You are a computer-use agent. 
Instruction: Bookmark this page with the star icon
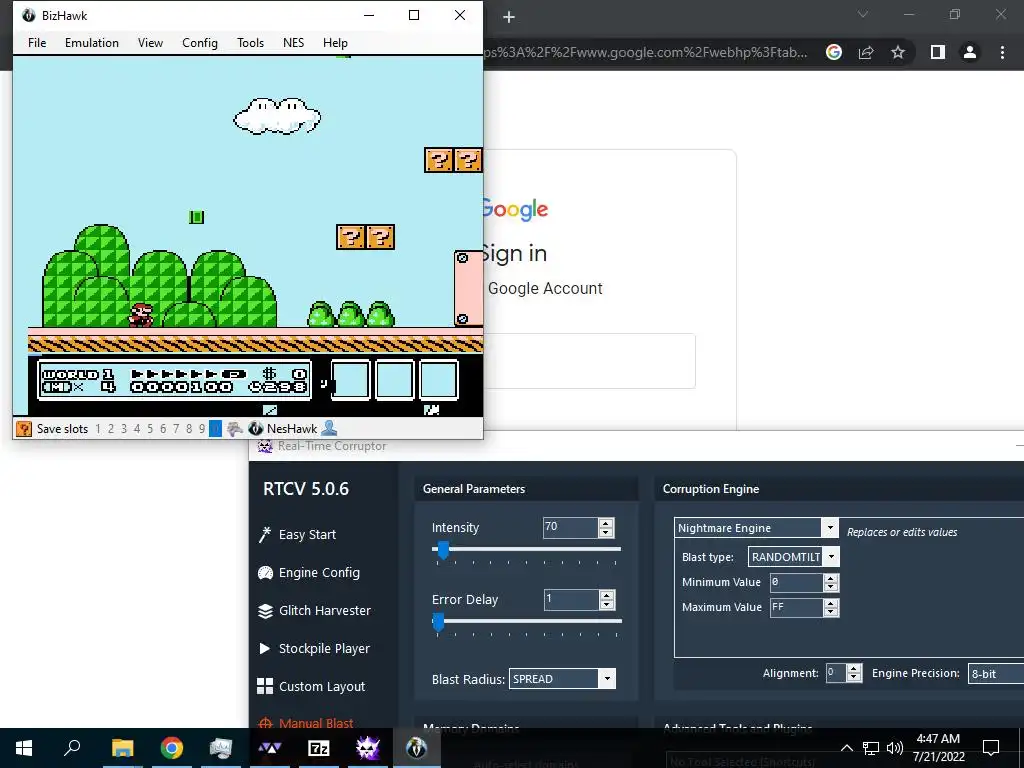pyautogui.click(x=898, y=52)
